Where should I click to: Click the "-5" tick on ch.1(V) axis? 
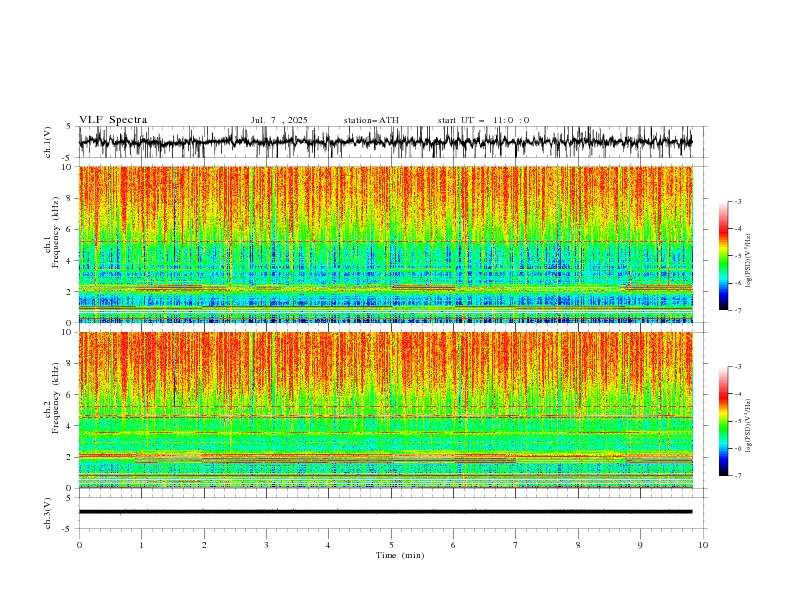(68, 158)
